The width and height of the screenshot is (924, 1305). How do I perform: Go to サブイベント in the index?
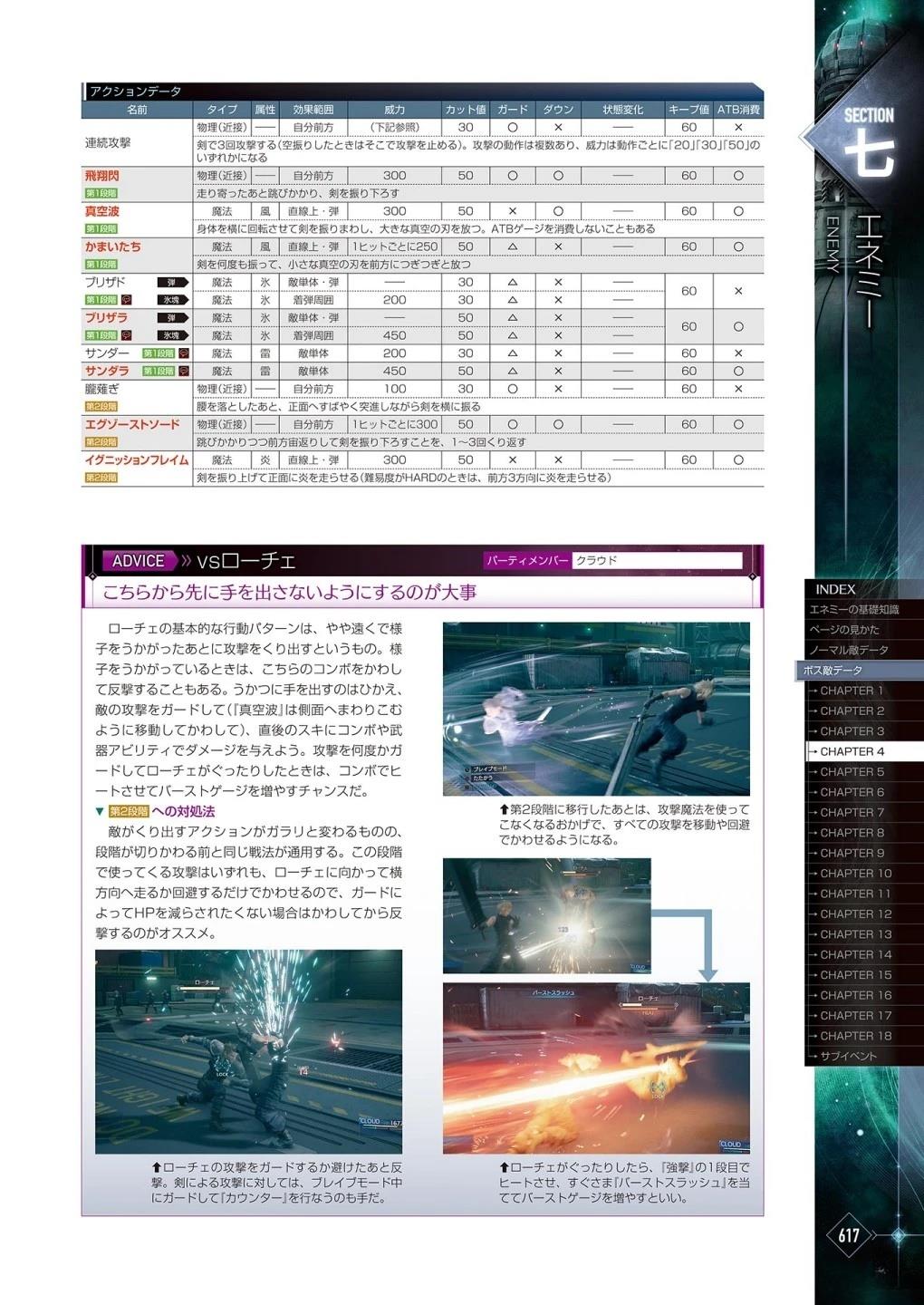(x=848, y=1056)
